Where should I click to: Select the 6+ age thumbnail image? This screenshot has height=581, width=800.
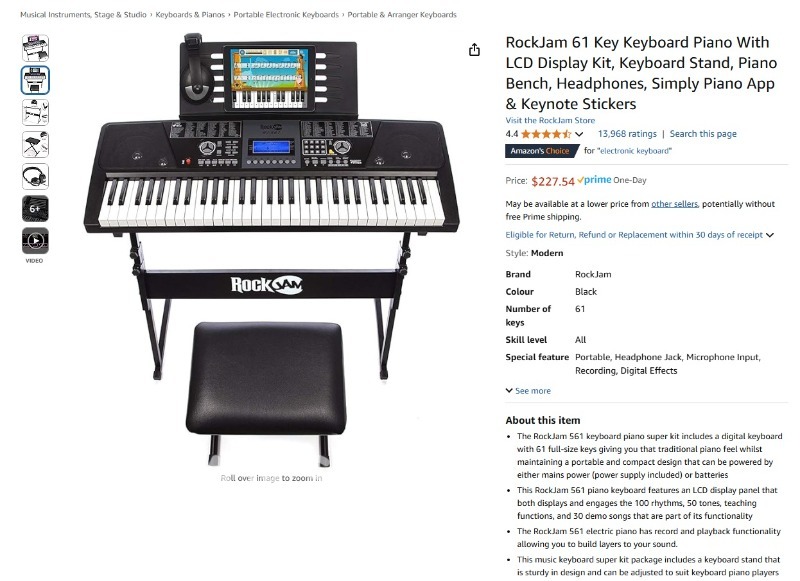tap(35, 209)
